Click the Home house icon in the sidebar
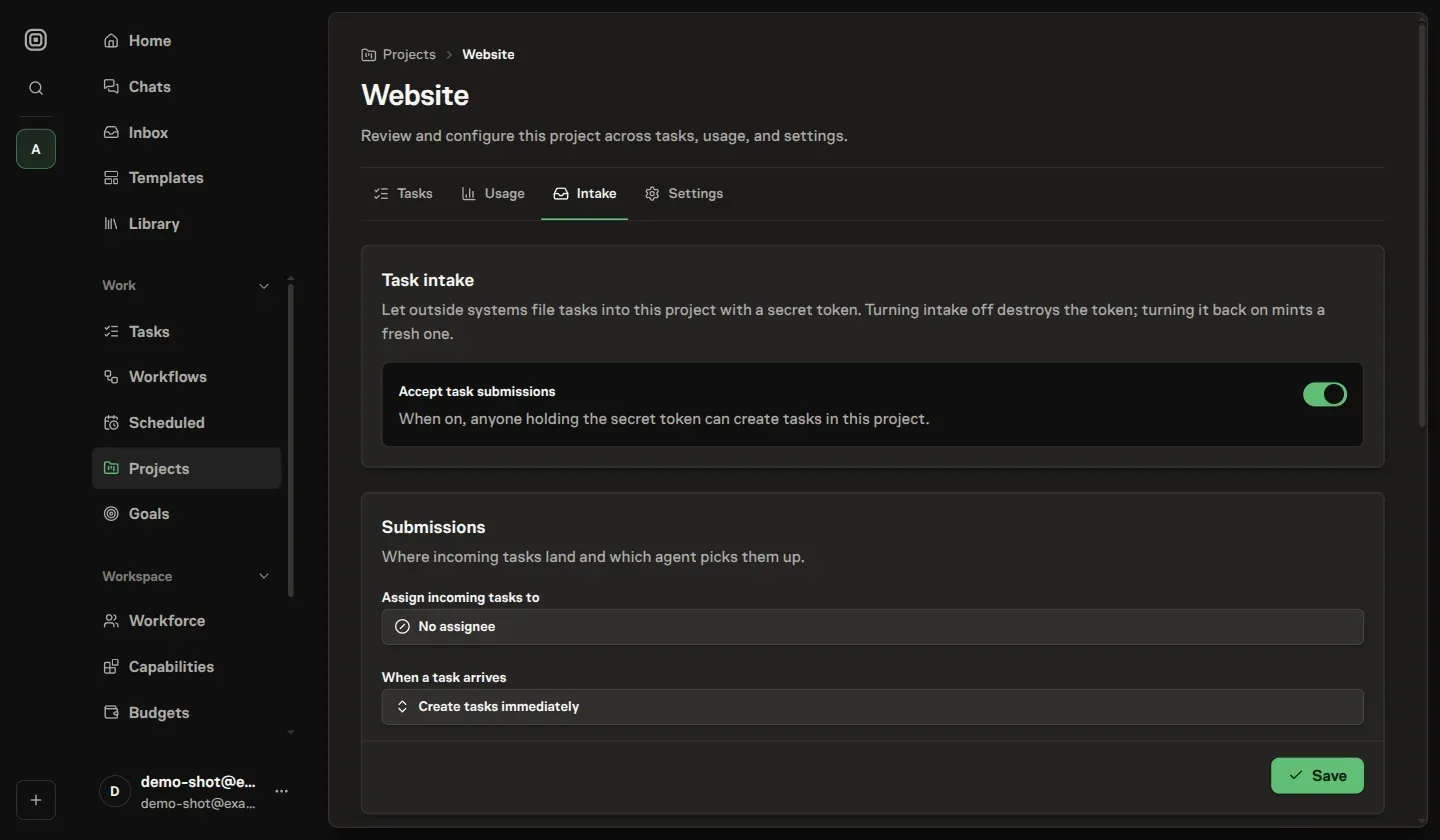 (x=111, y=41)
